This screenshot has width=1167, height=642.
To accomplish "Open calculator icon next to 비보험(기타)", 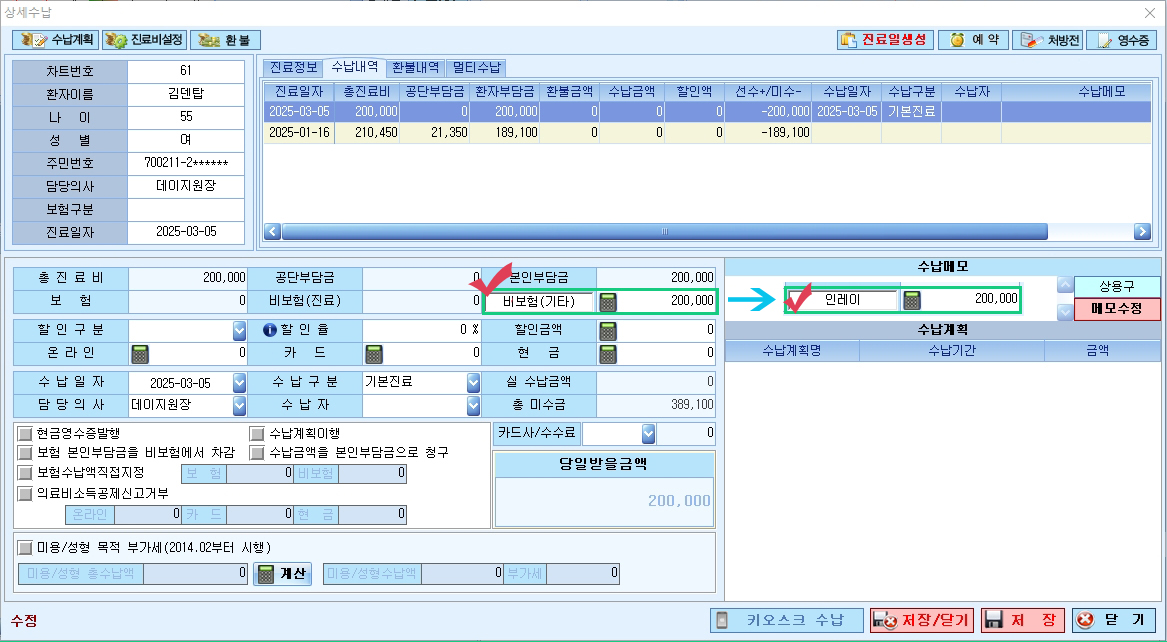I will (x=608, y=301).
